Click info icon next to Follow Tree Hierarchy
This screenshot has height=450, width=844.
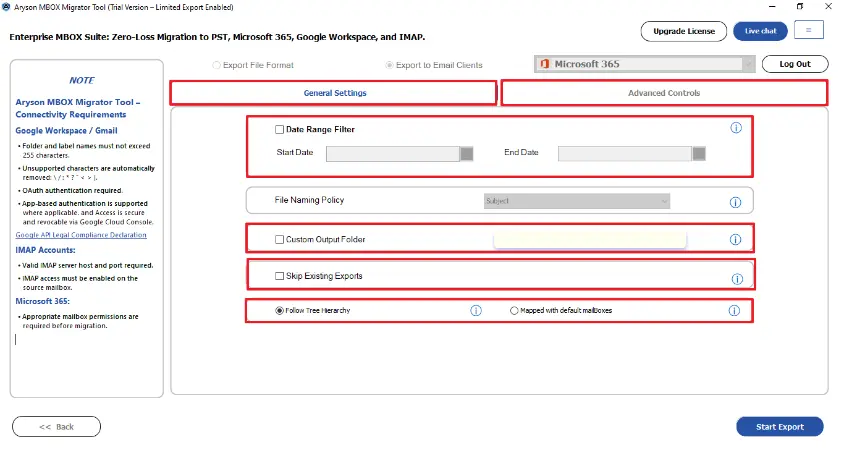click(476, 311)
